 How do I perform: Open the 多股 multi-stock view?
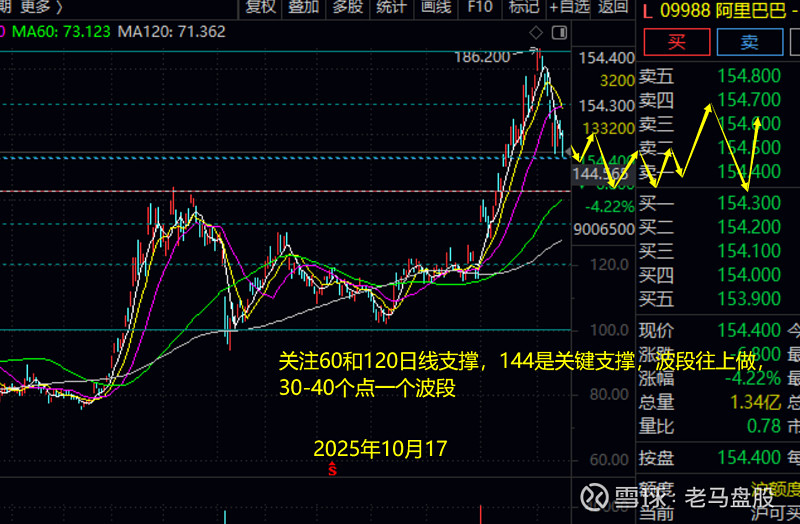click(347, 7)
